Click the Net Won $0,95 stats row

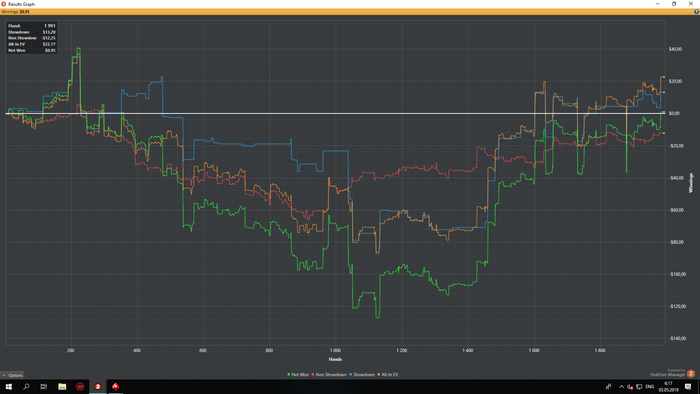tap(32, 50)
